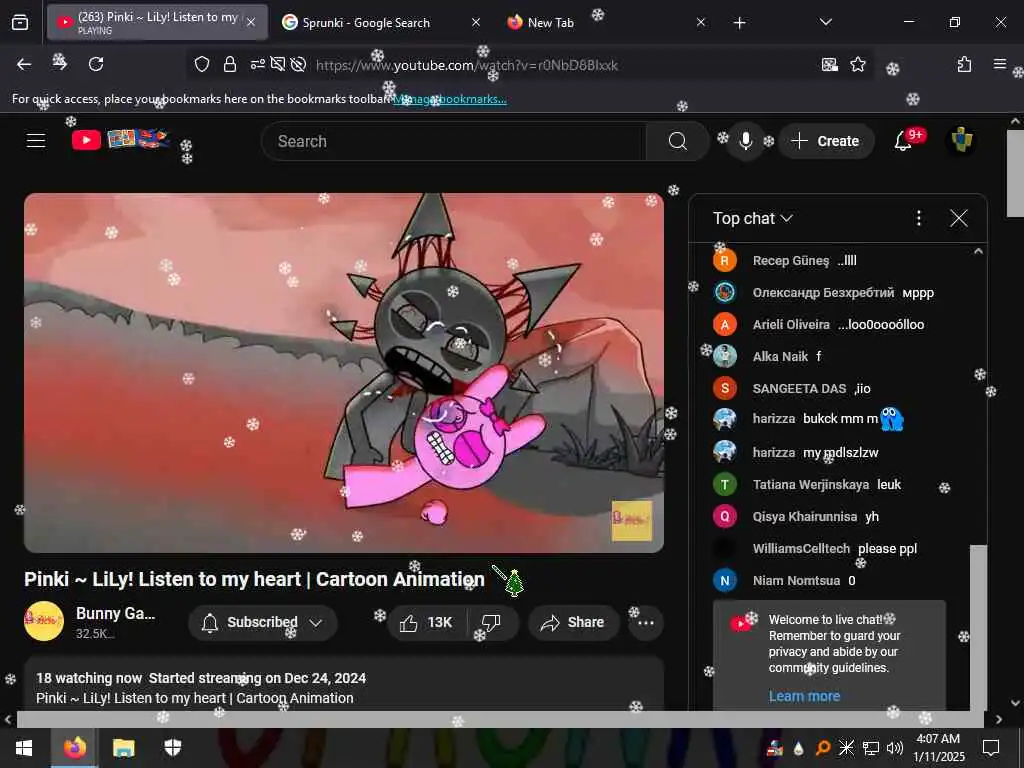Show site security padlock info
Viewport: 1024px width, 768px height.
click(x=230, y=64)
